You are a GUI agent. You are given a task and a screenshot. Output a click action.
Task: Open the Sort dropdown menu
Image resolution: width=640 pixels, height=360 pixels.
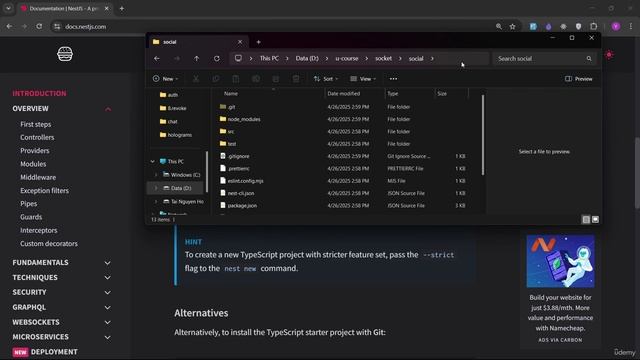[326, 79]
